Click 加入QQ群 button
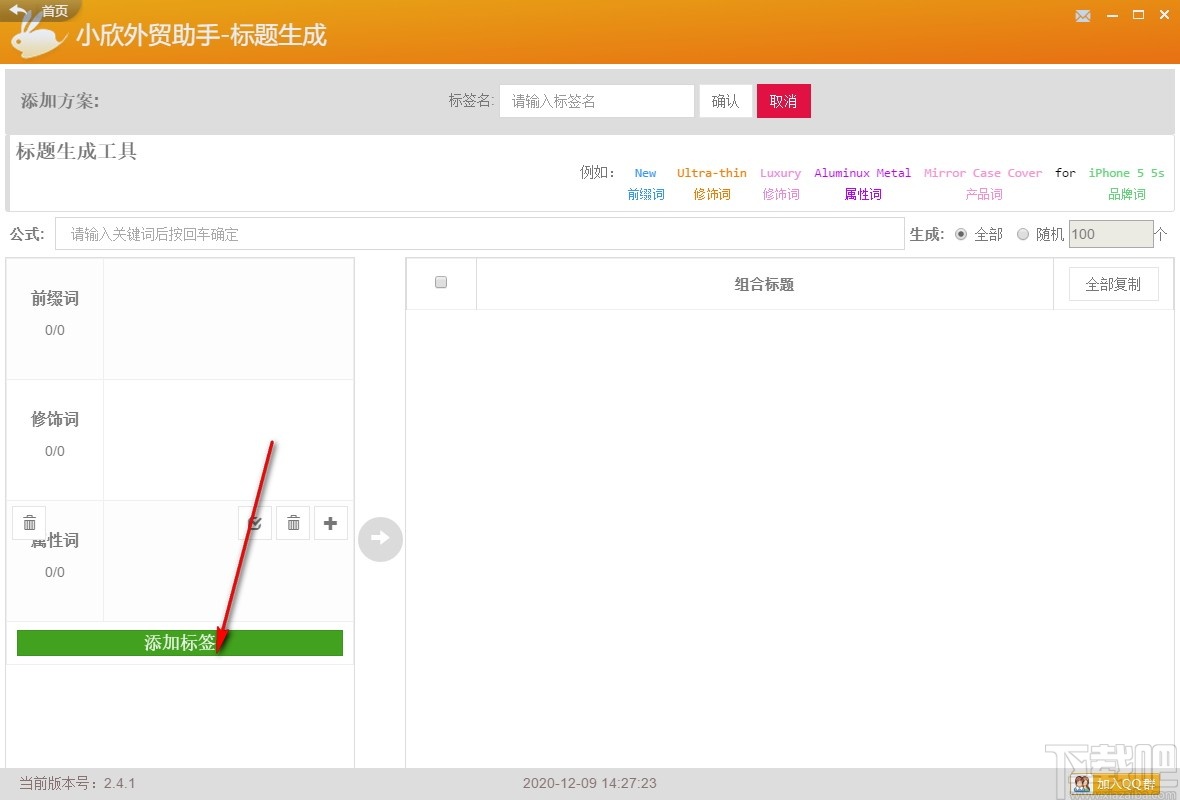The width and height of the screenshot is (1180, 800). [x=1126, y=784]
